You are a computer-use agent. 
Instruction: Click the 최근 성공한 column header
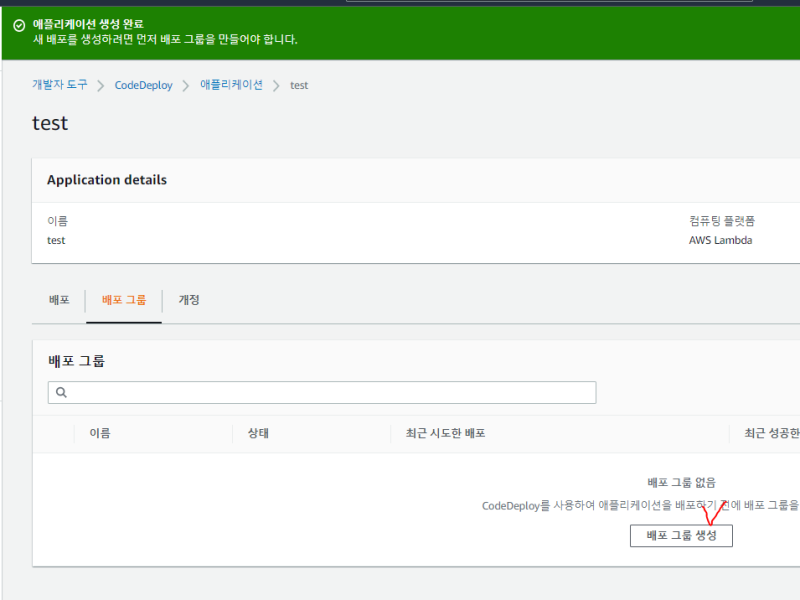click(x=771, y=433)
